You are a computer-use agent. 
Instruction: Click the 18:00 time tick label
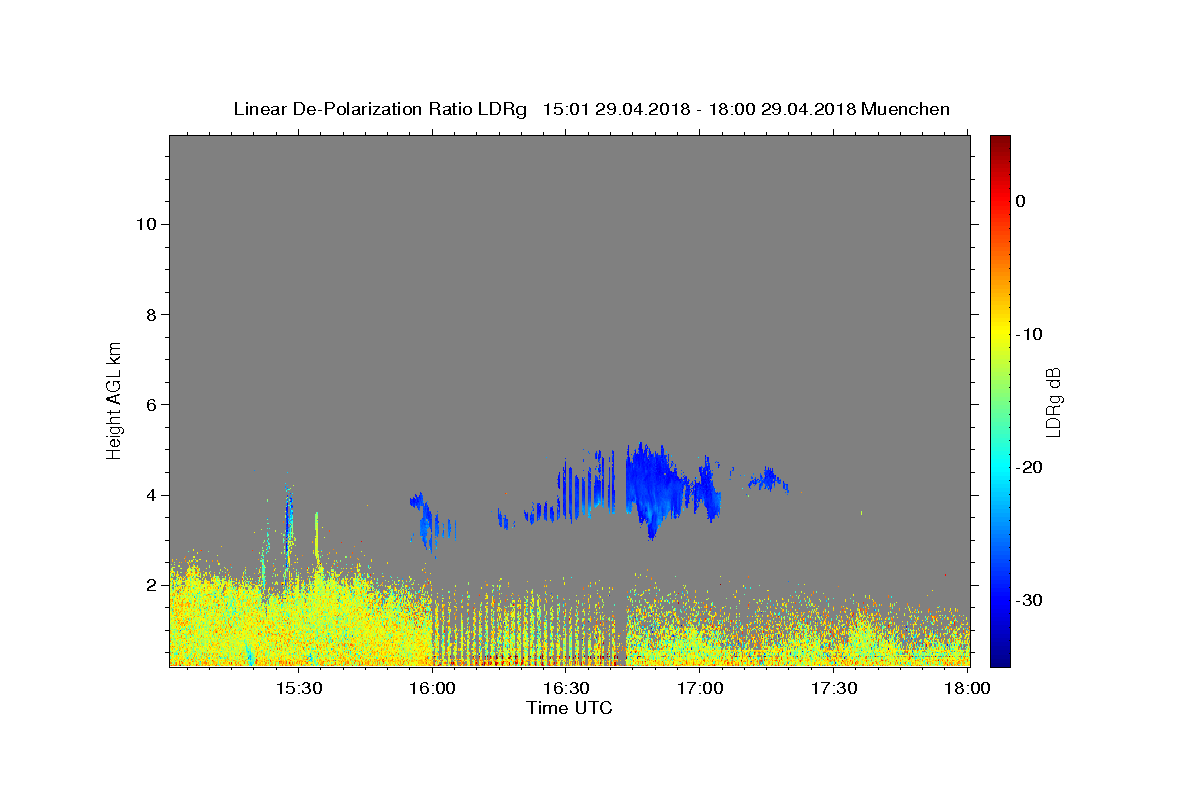point(967,689)
